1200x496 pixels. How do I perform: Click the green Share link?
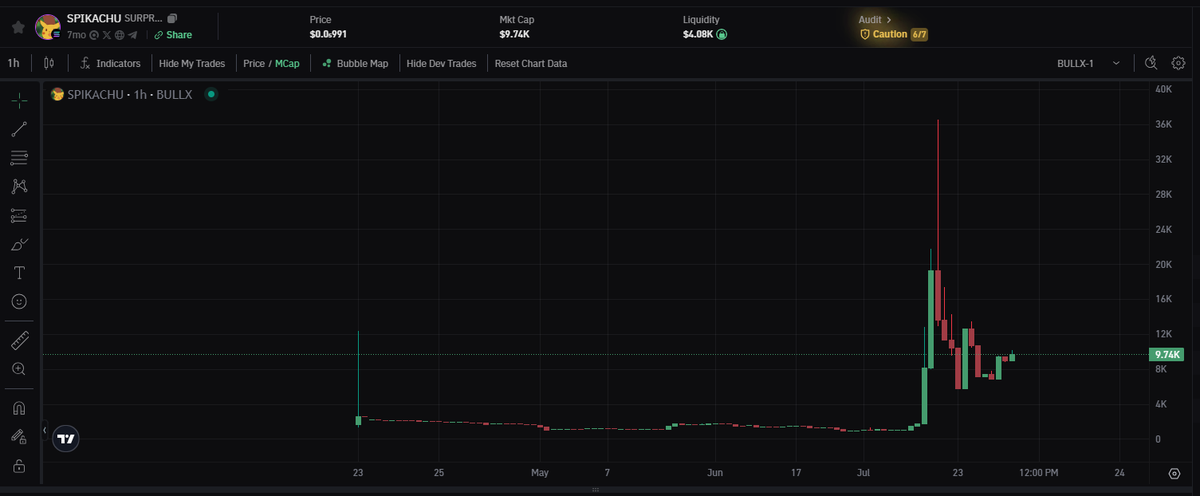tap(173, 35)
